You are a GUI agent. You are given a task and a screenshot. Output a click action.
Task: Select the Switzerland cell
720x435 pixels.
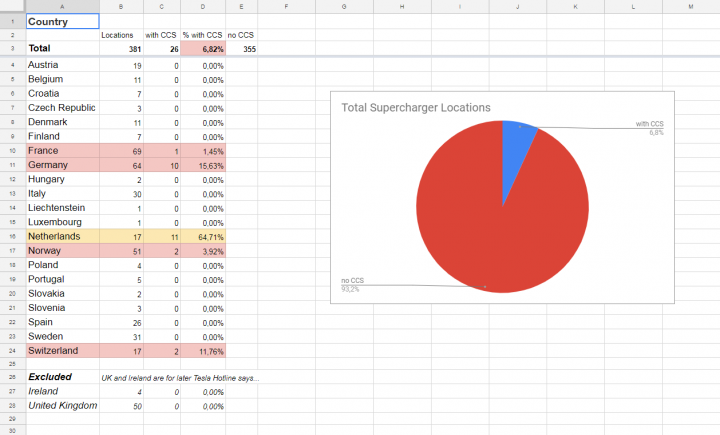click(62, 350)
